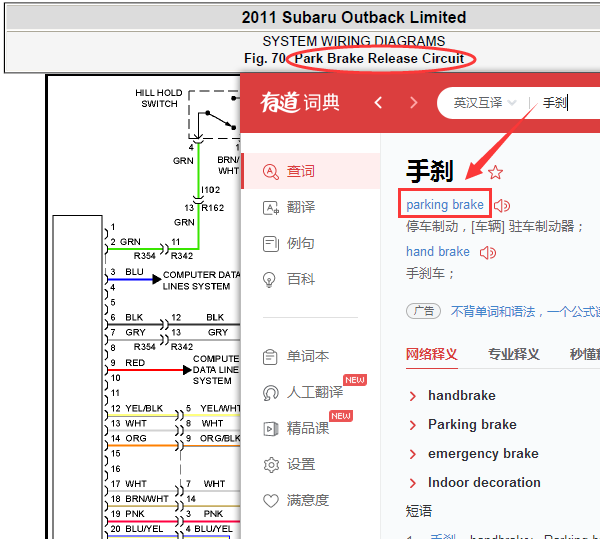Click the 人工翻译 headset icon
The width and height of the screenshot is (600, 539).
271,393
